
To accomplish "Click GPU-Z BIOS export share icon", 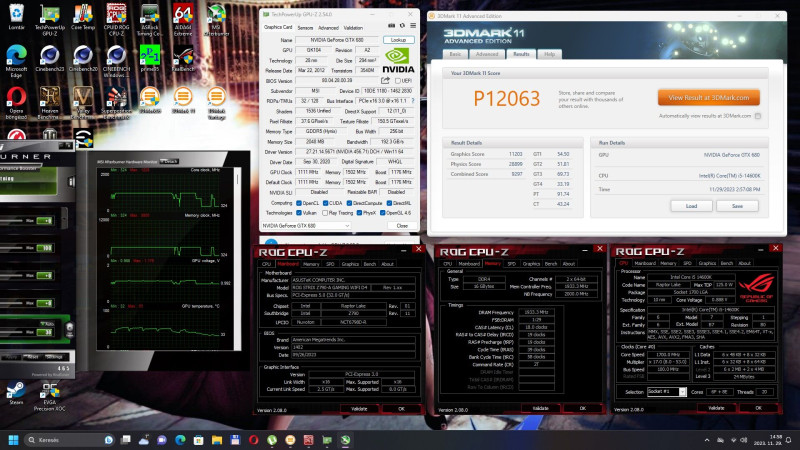I will [x=385, y=81].
